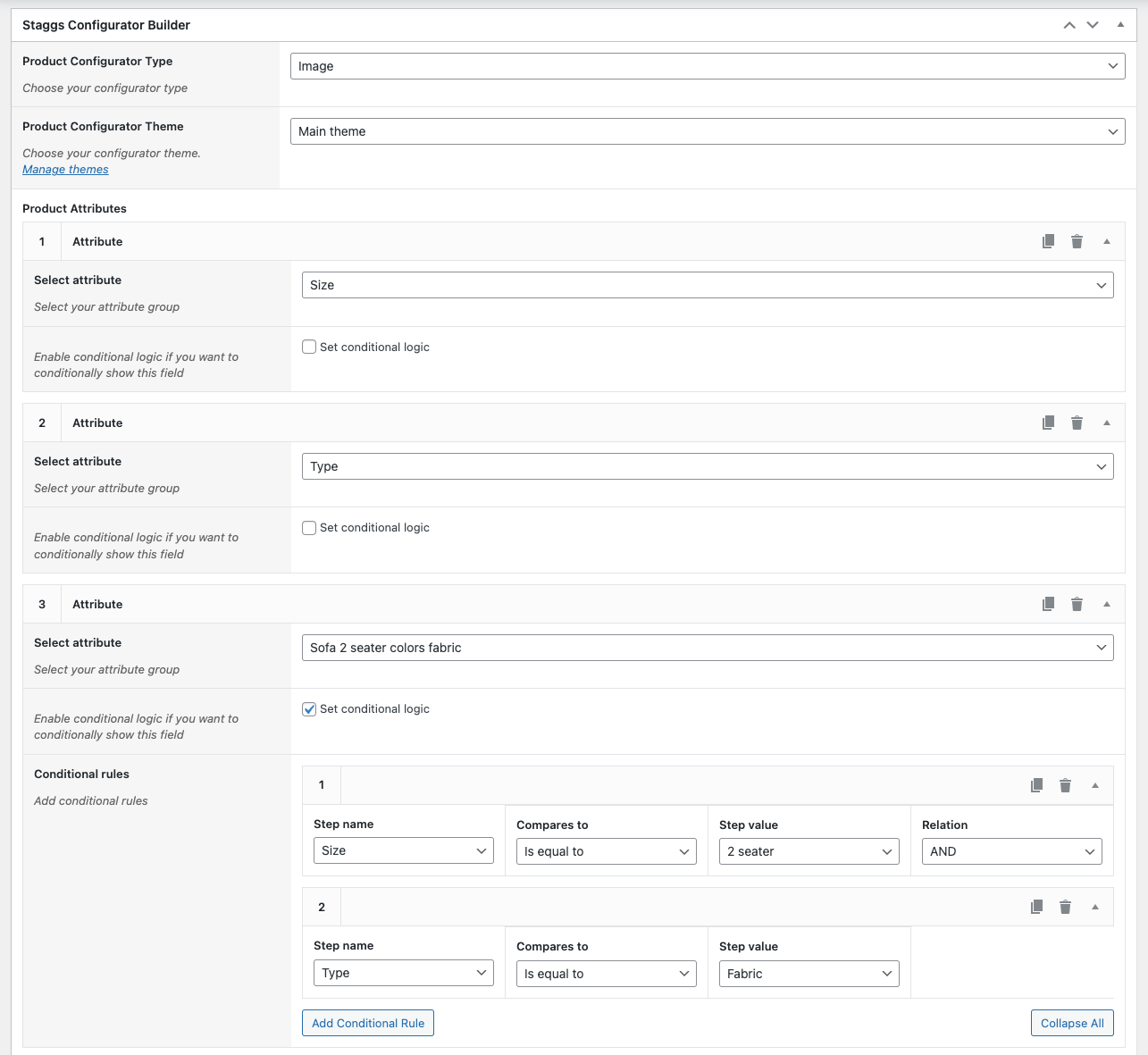The image size is (1148, 1055).
Task: Open the Manage themes link
Action: 64,169
